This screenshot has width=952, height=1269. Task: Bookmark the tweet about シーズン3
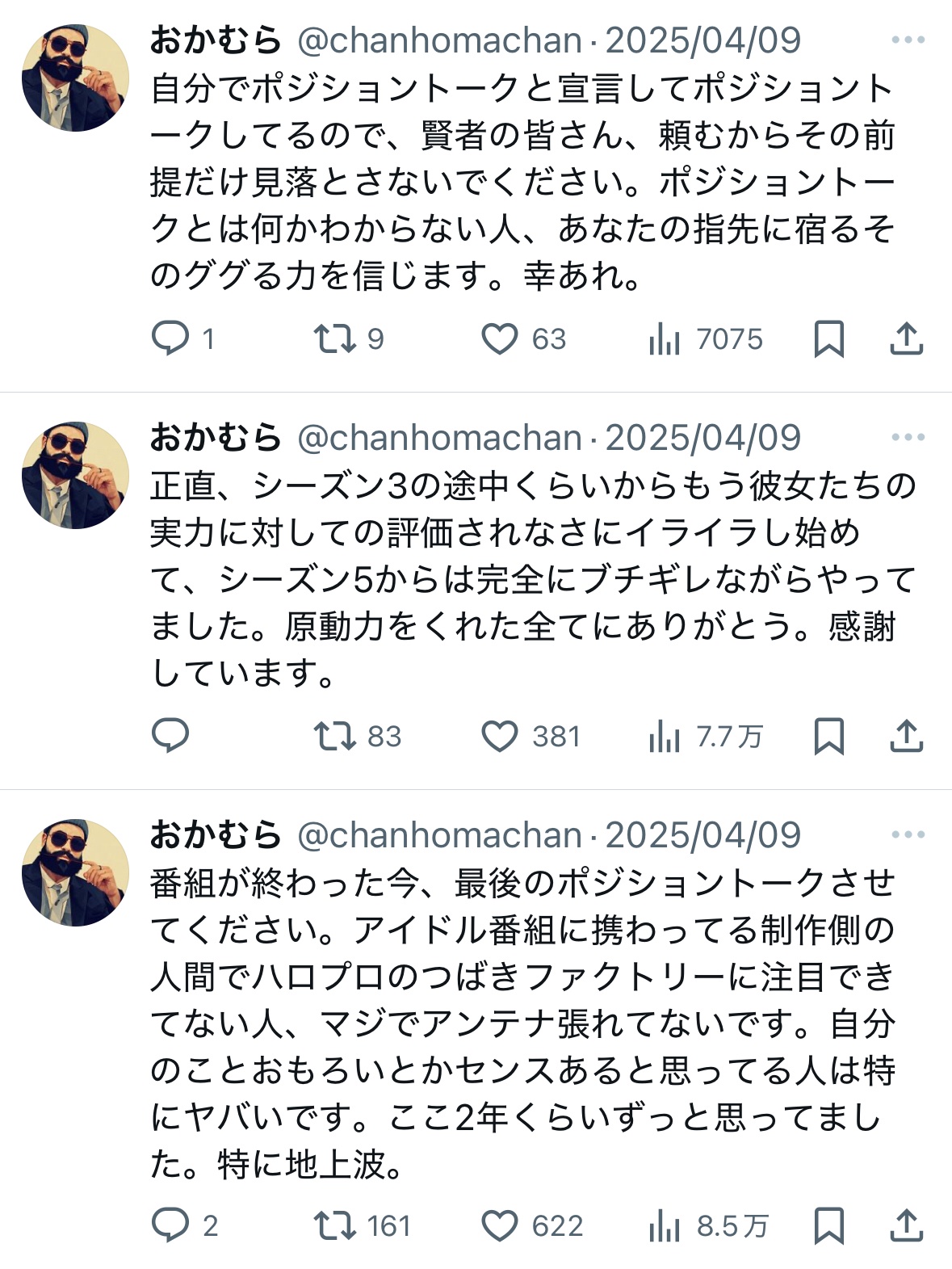(828, 736)
